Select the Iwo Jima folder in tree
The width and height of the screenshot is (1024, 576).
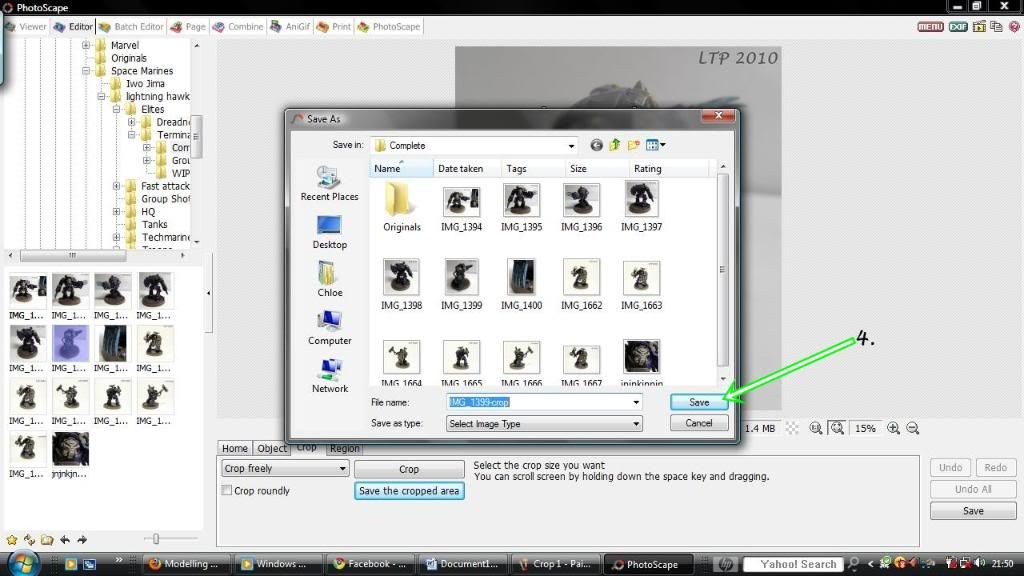coord(145,84)
